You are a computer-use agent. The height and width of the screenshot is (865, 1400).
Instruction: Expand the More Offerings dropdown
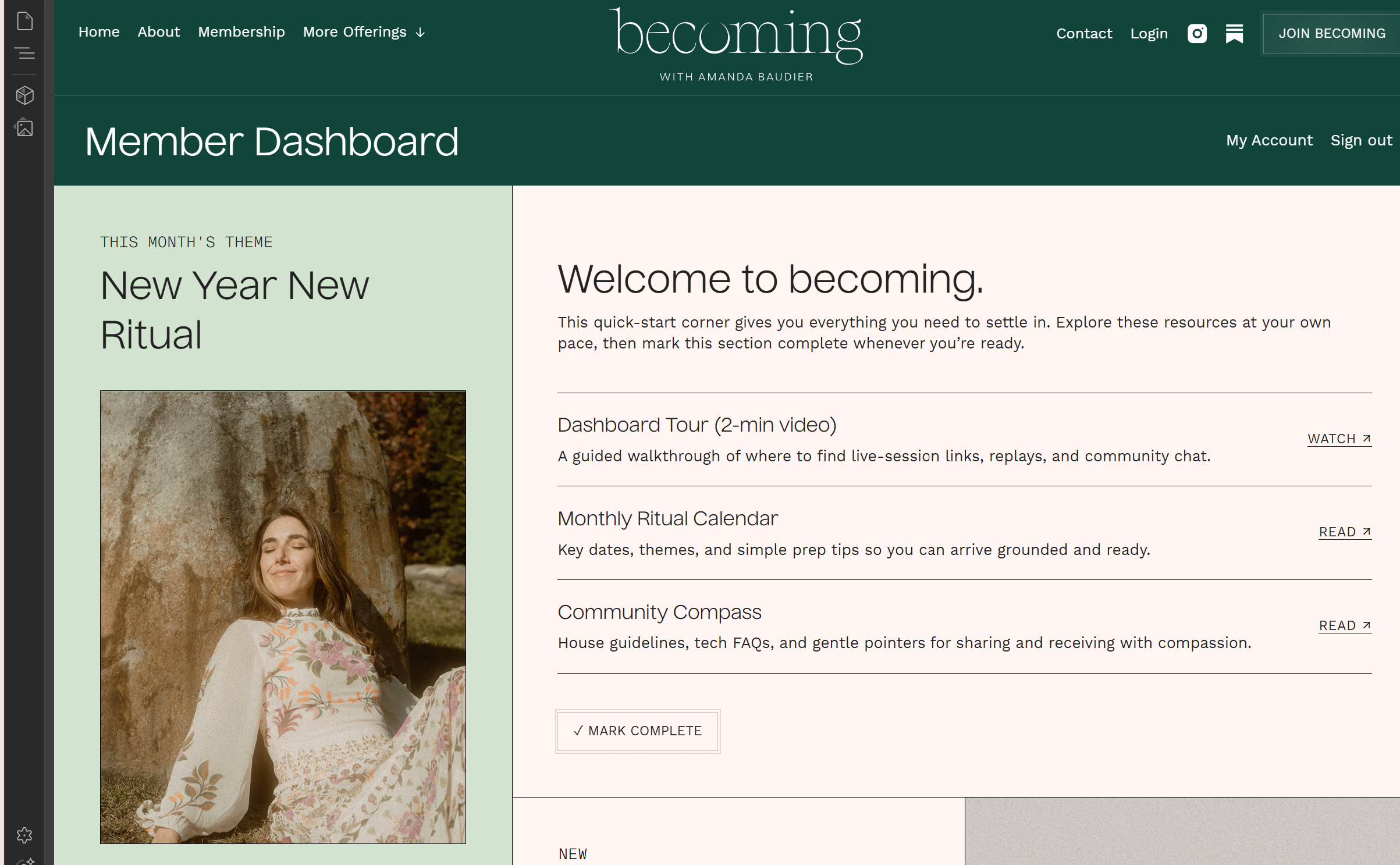(x=364, y=32)
